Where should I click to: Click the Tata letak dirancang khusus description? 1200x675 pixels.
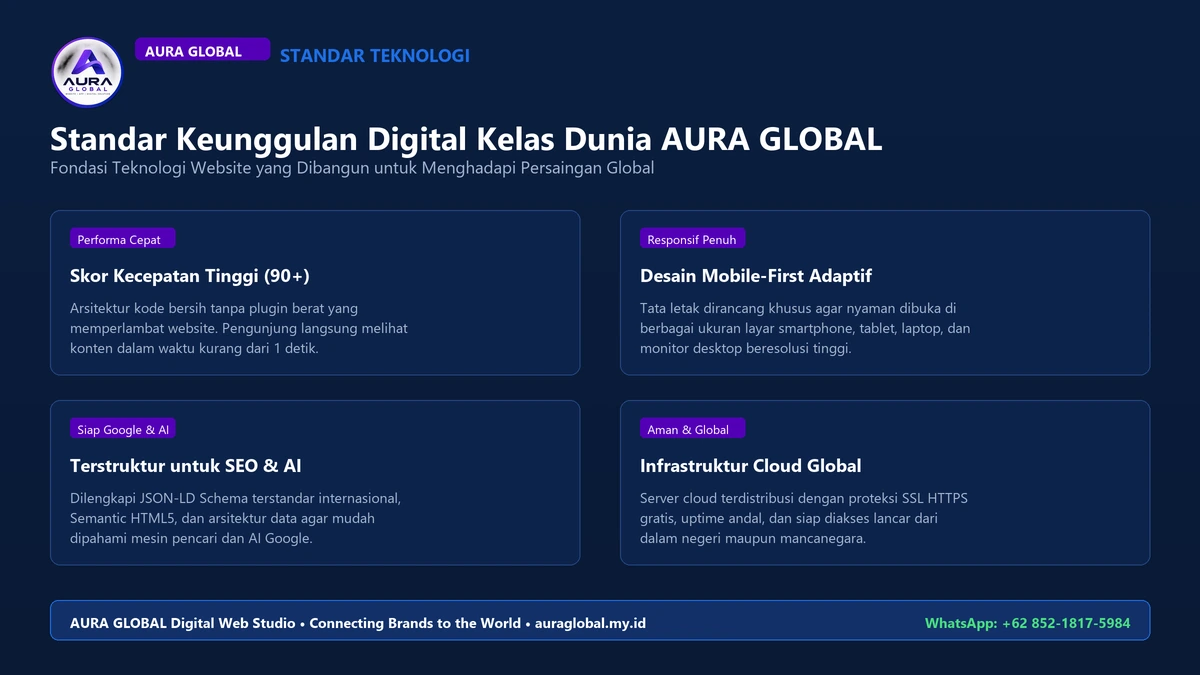(x=805, y=328)
